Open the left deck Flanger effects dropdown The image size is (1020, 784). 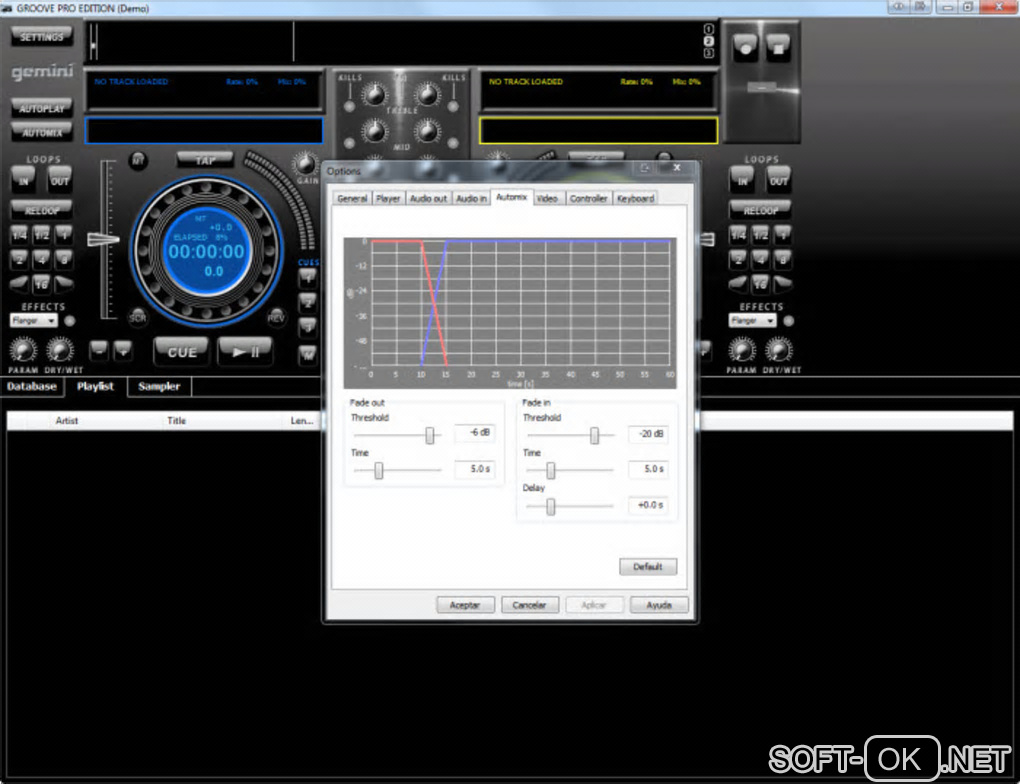34,320
